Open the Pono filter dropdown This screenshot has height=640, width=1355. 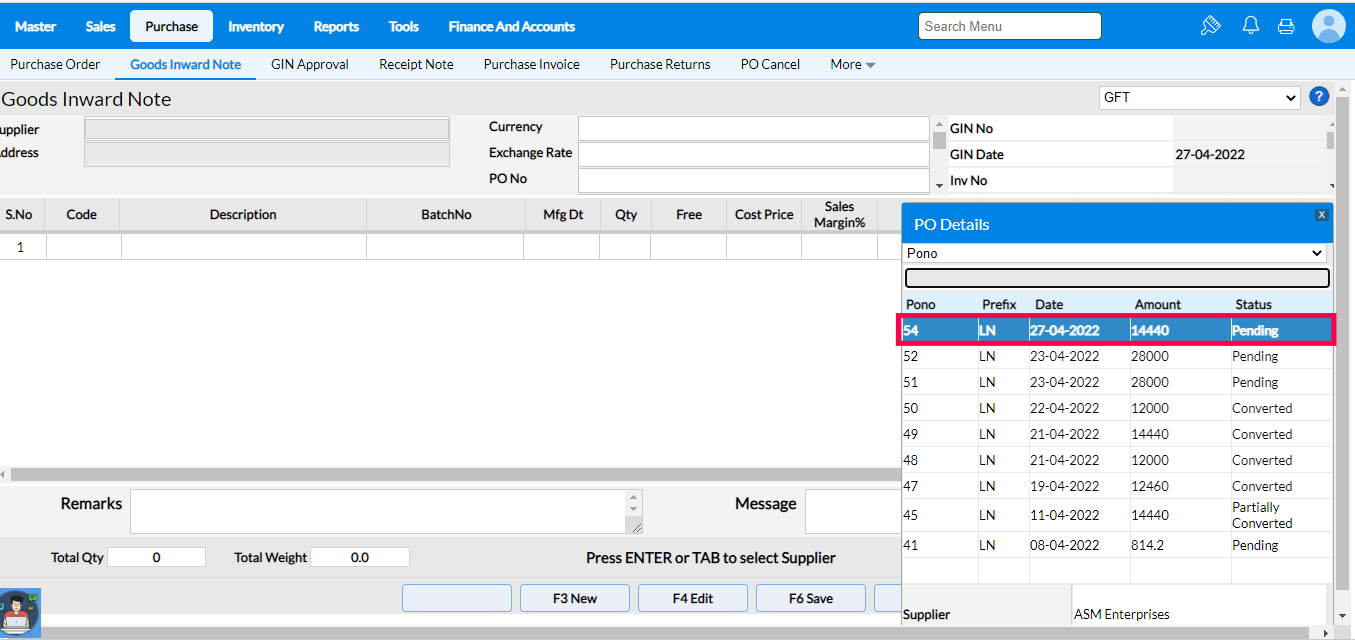click(x=1116, y=254)
